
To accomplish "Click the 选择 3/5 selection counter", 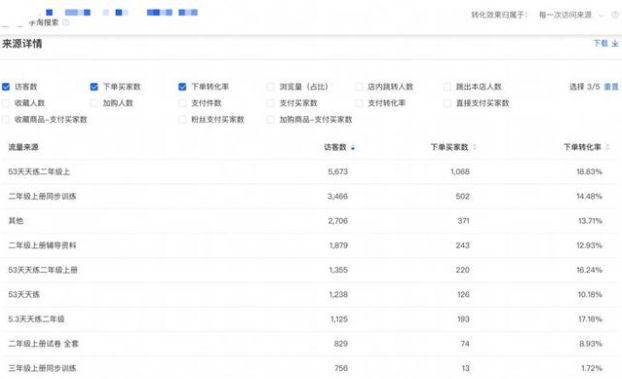I will pyautogui.click(x=585, y=87).
